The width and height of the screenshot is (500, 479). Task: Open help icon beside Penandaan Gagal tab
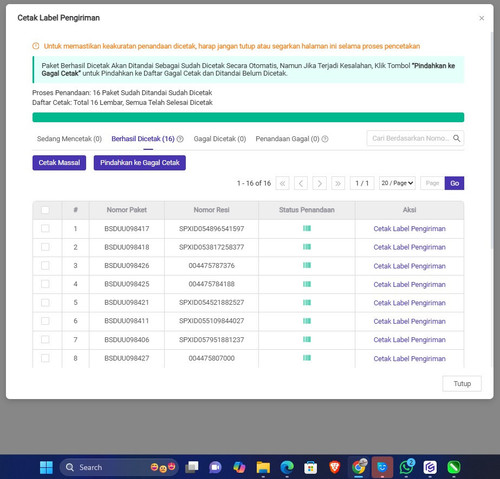(x=325, y=139)
